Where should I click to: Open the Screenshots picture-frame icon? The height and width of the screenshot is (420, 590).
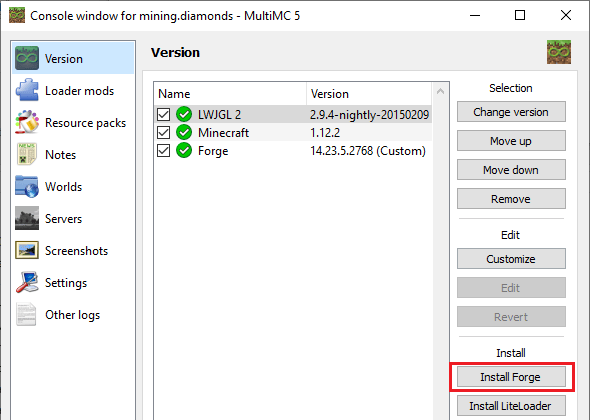tap(27, 250)
